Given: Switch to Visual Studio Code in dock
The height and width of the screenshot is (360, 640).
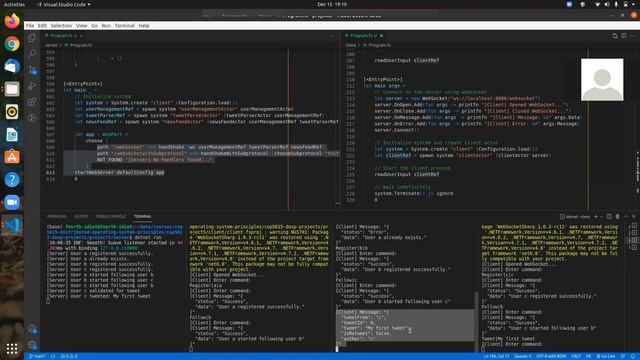Looking at the screenshot, I should (x=12, y=225).
